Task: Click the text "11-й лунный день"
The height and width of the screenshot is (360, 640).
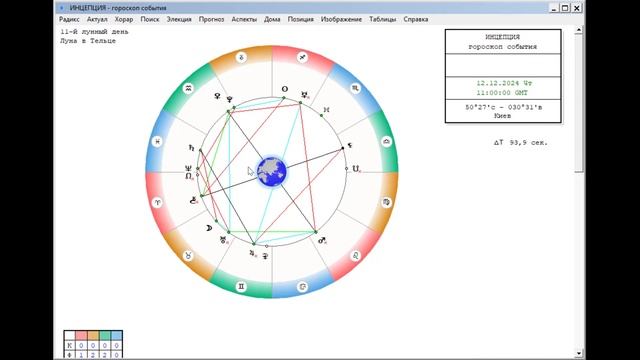Action: (x=94, y=31)
